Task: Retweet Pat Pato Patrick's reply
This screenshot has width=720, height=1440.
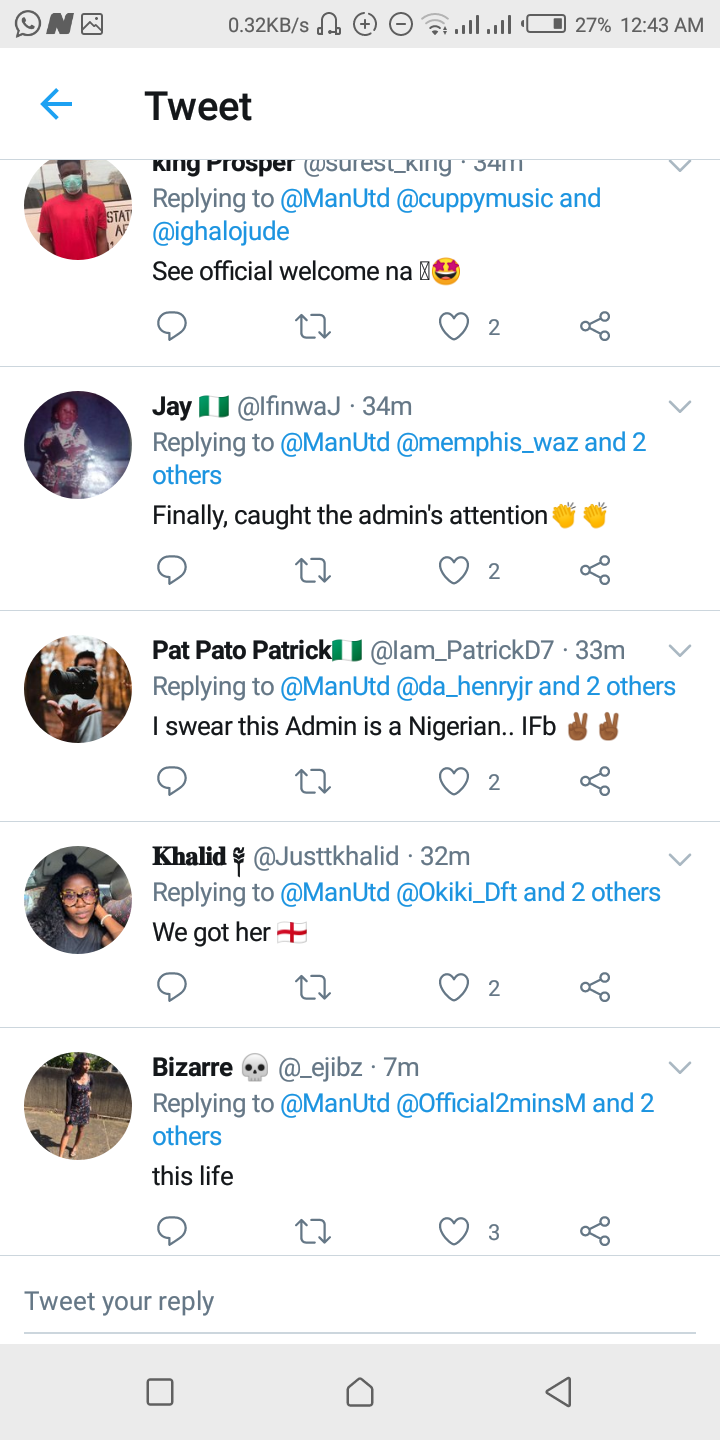Action: click(313, 781)
